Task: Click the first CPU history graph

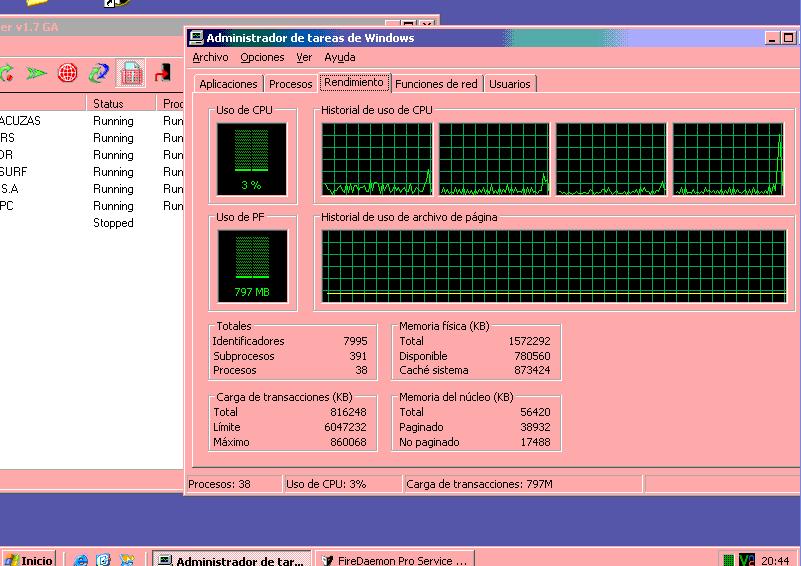Action: pos(376,159)
